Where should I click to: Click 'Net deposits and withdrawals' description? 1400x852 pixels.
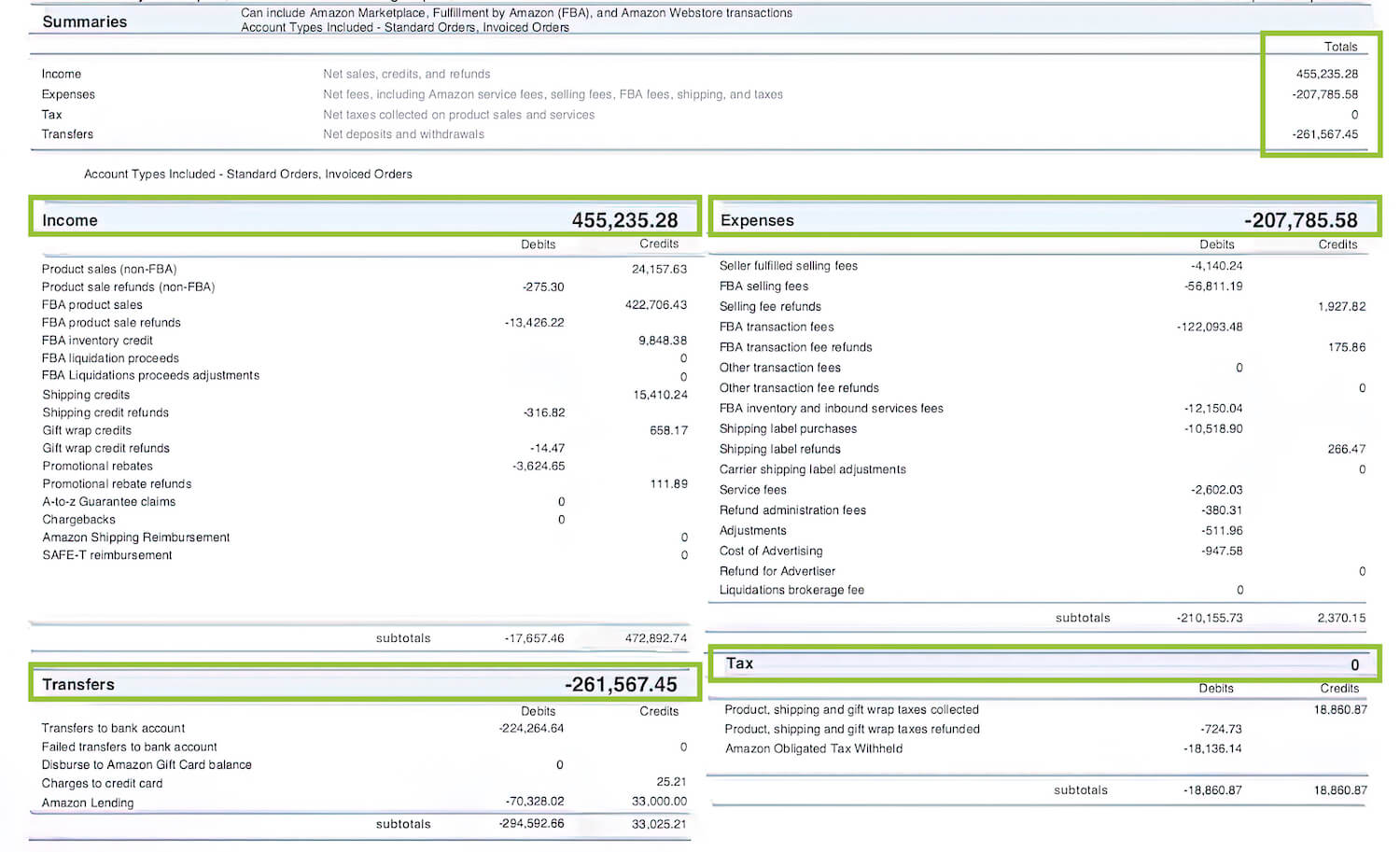(x=404, y=134)
